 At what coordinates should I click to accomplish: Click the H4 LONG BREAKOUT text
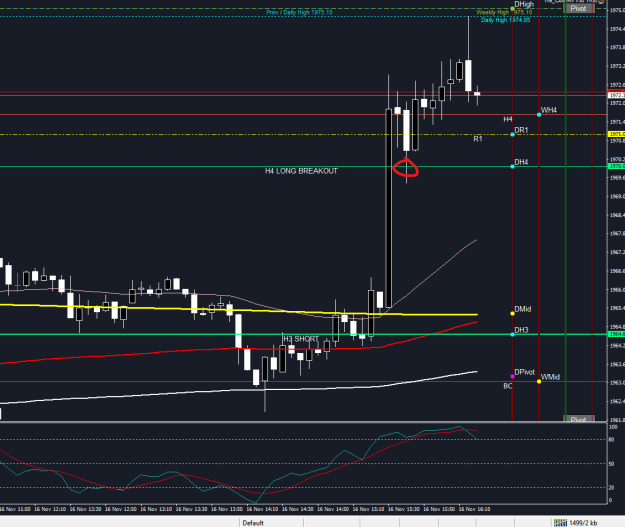pyautogui.click(x=301, y=171)
